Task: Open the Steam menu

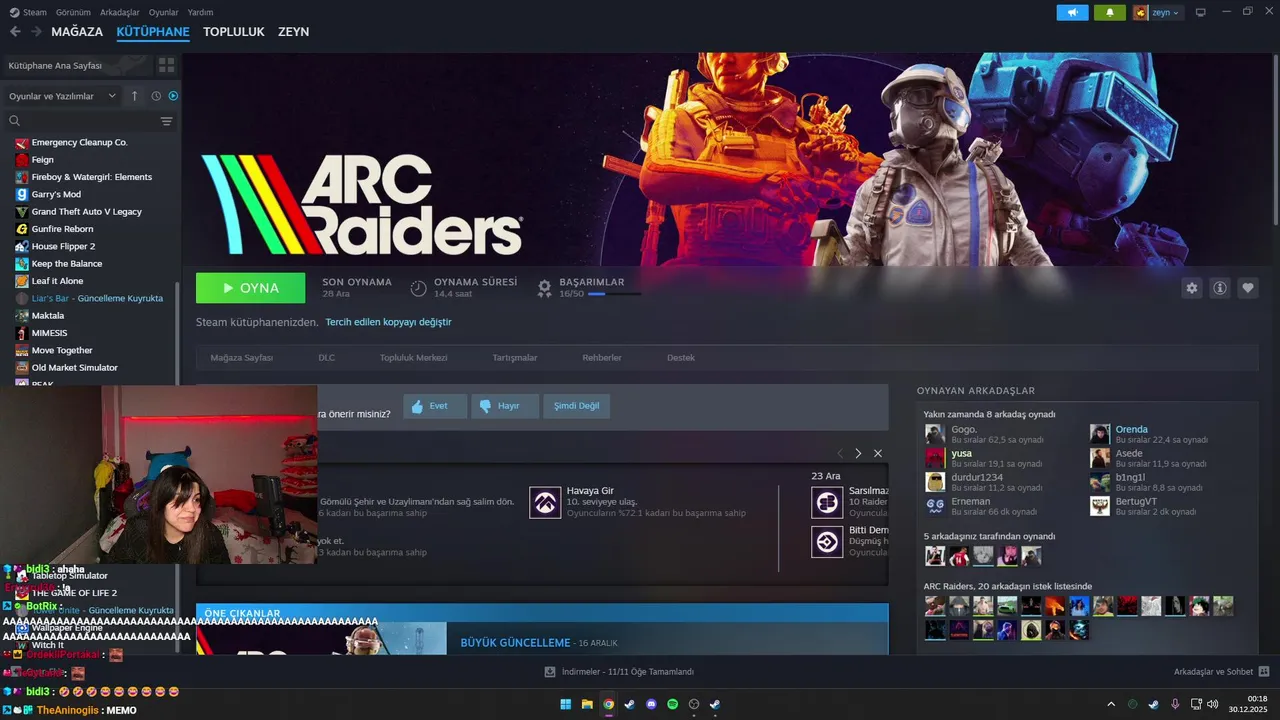Action: [28, 12]
